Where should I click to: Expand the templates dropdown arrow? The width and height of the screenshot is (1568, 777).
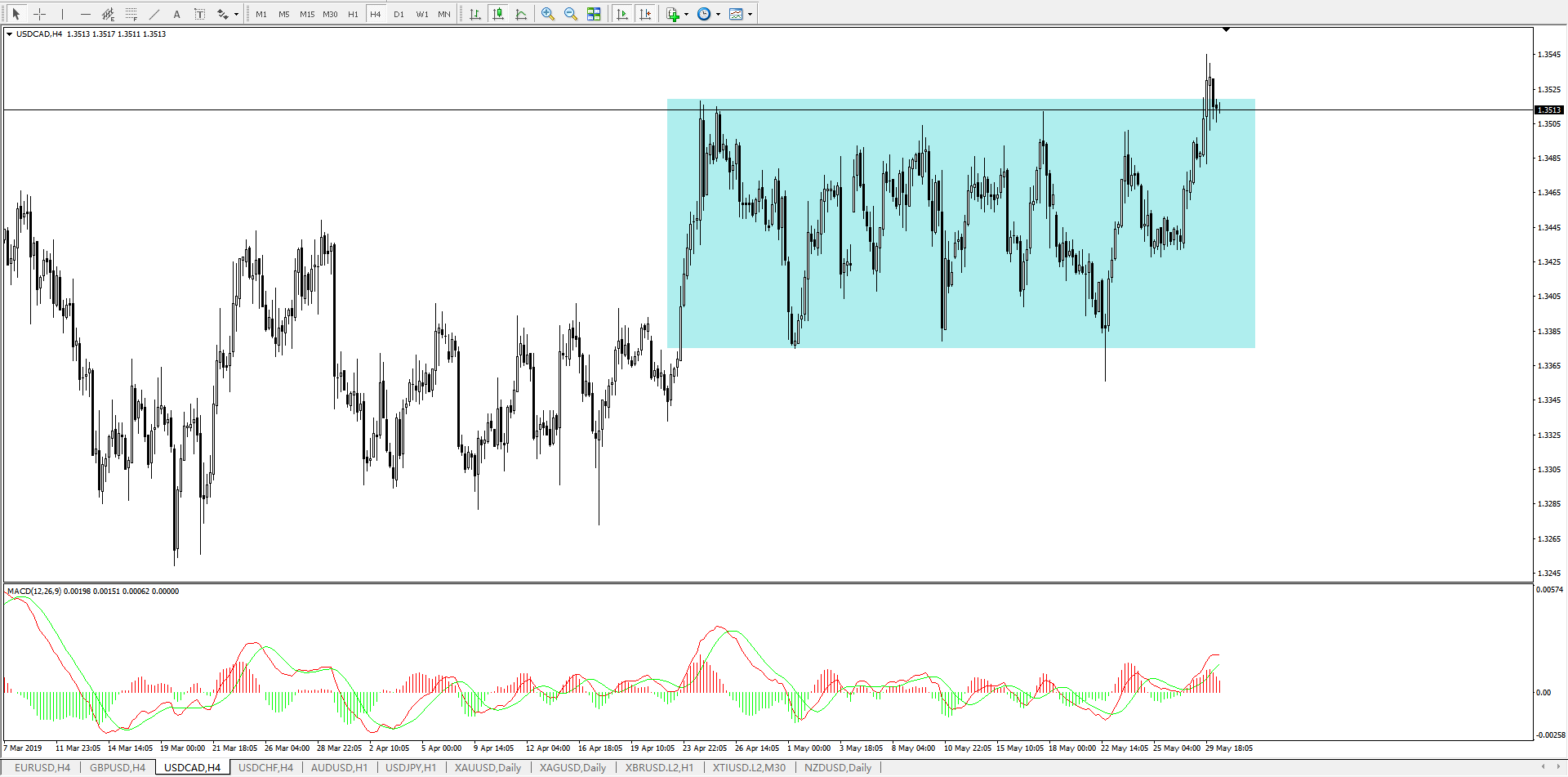pyautogui.click(x=751, y=14)
